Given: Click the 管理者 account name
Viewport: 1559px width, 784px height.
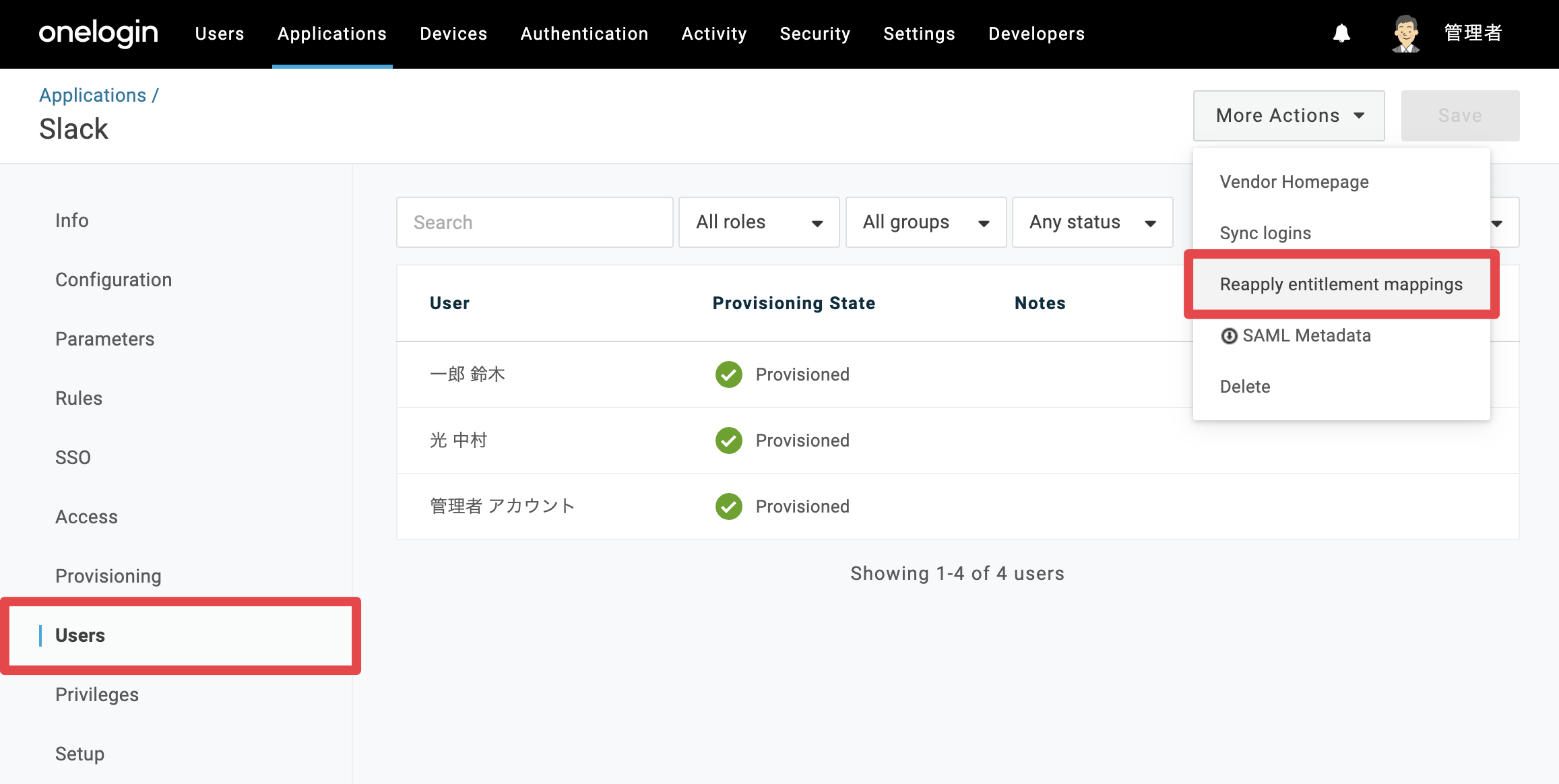Looking at the screenshot, I should (x=1473, y=34).
